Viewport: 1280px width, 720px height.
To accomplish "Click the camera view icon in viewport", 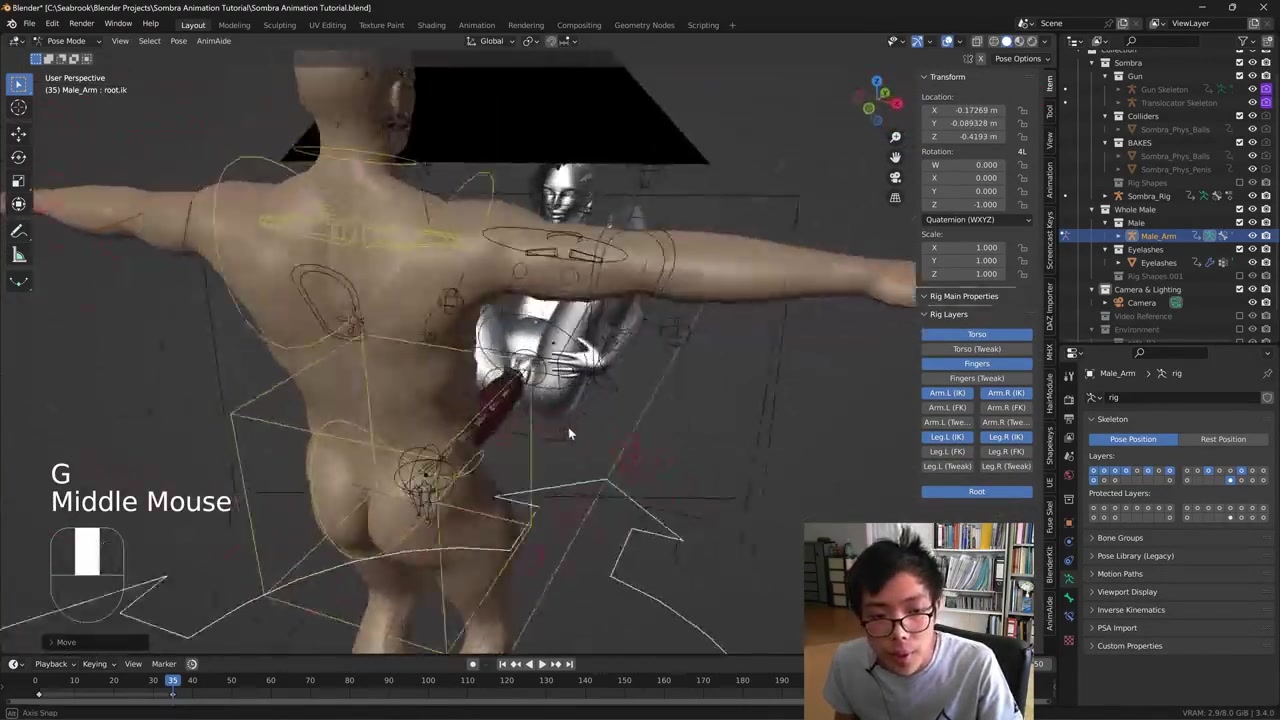I will pos(895,177).
